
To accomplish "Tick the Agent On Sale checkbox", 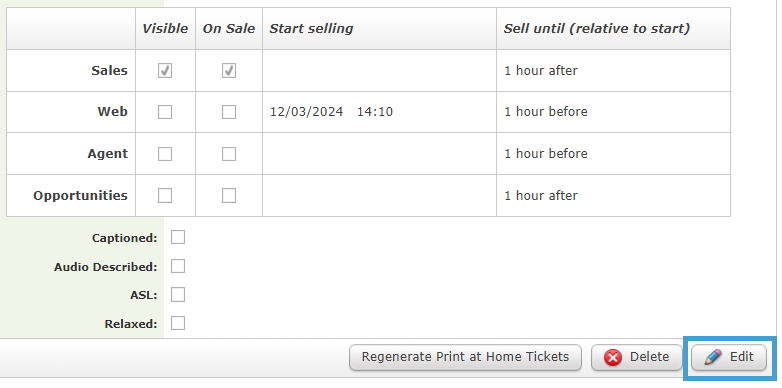I will (x=229, y=154).
